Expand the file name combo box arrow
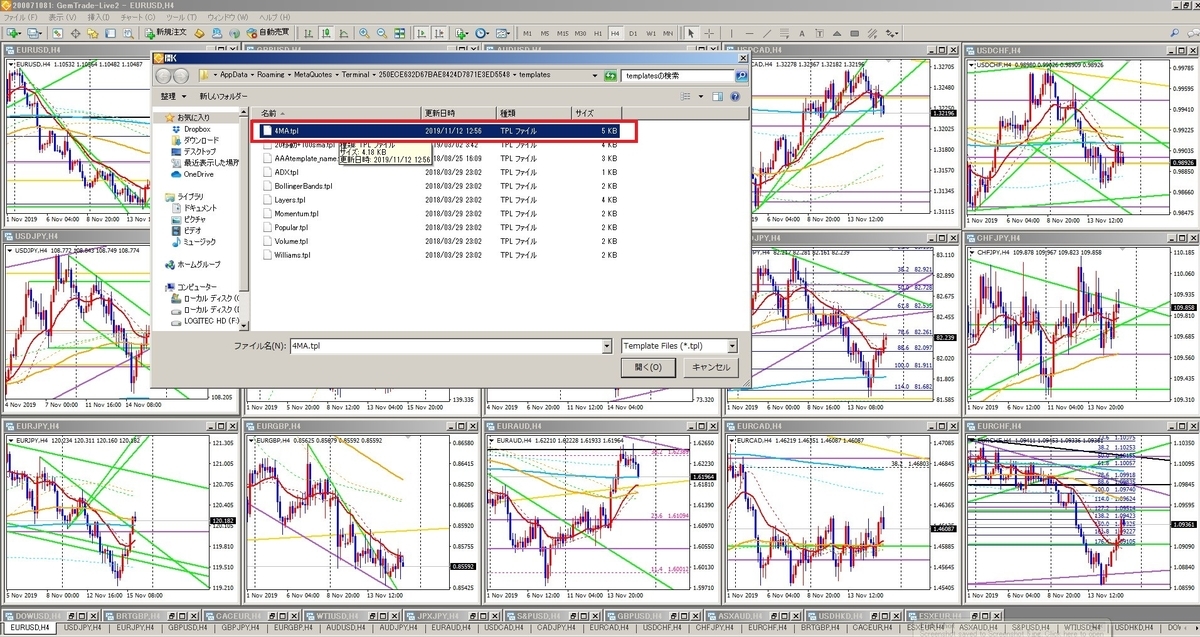The width and height of the screenshot is (1200, 637). pyautogui.click(x=607, y=346)
